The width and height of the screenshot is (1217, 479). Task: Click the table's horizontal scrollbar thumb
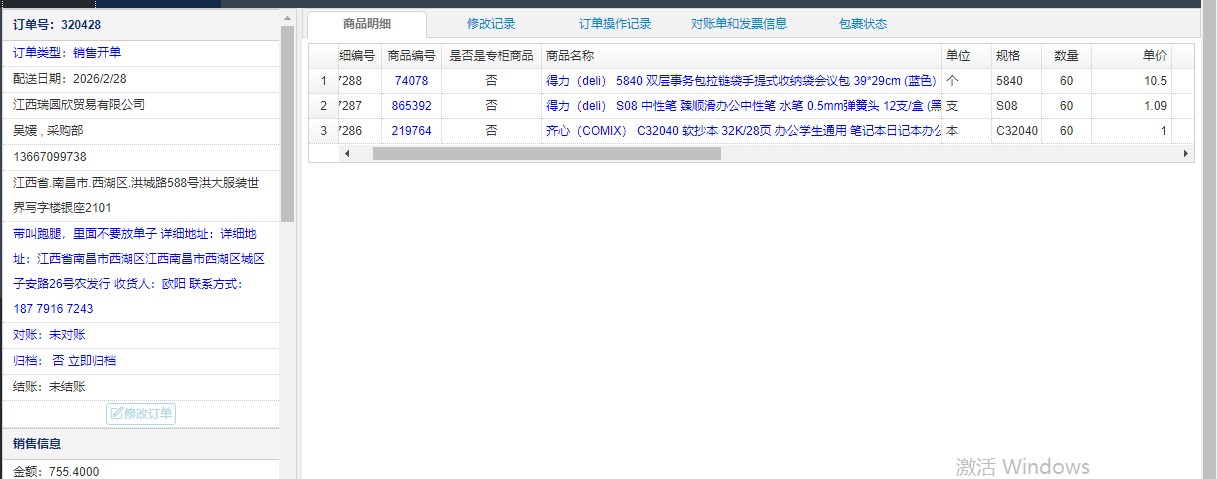click(x=546, y=154)
